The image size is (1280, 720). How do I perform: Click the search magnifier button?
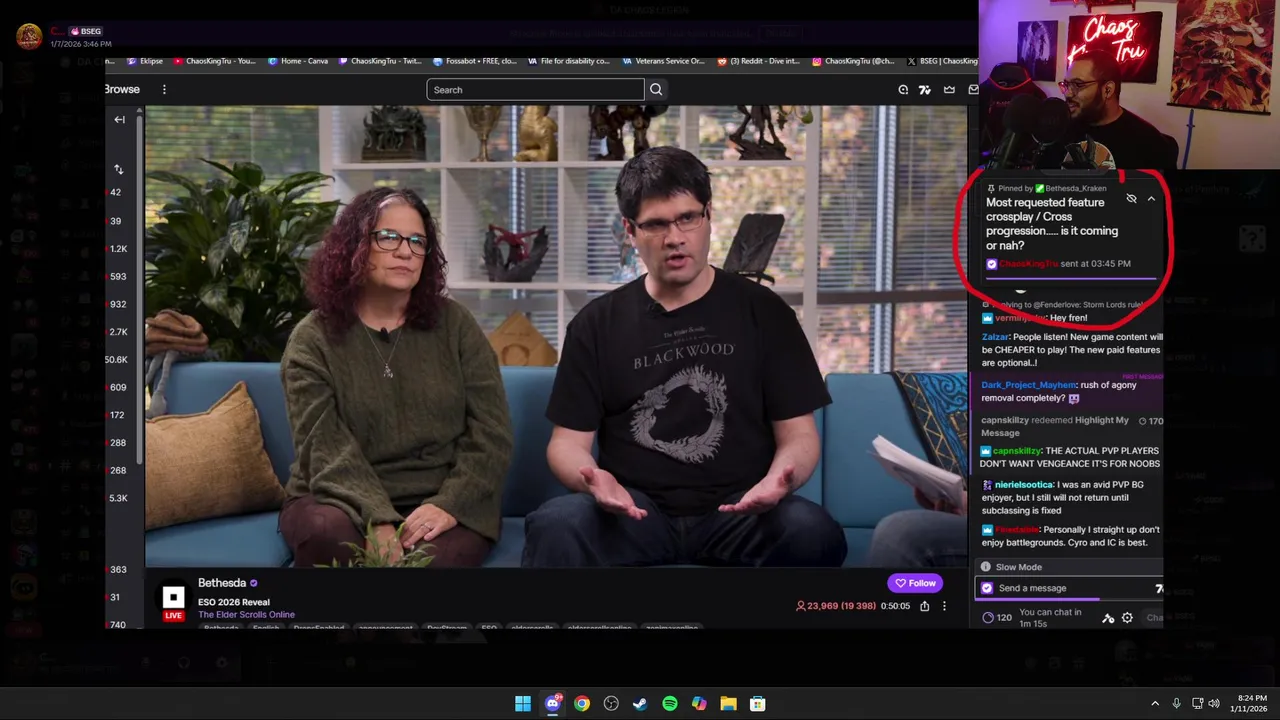pyautogui.click(x=656, y=90)
